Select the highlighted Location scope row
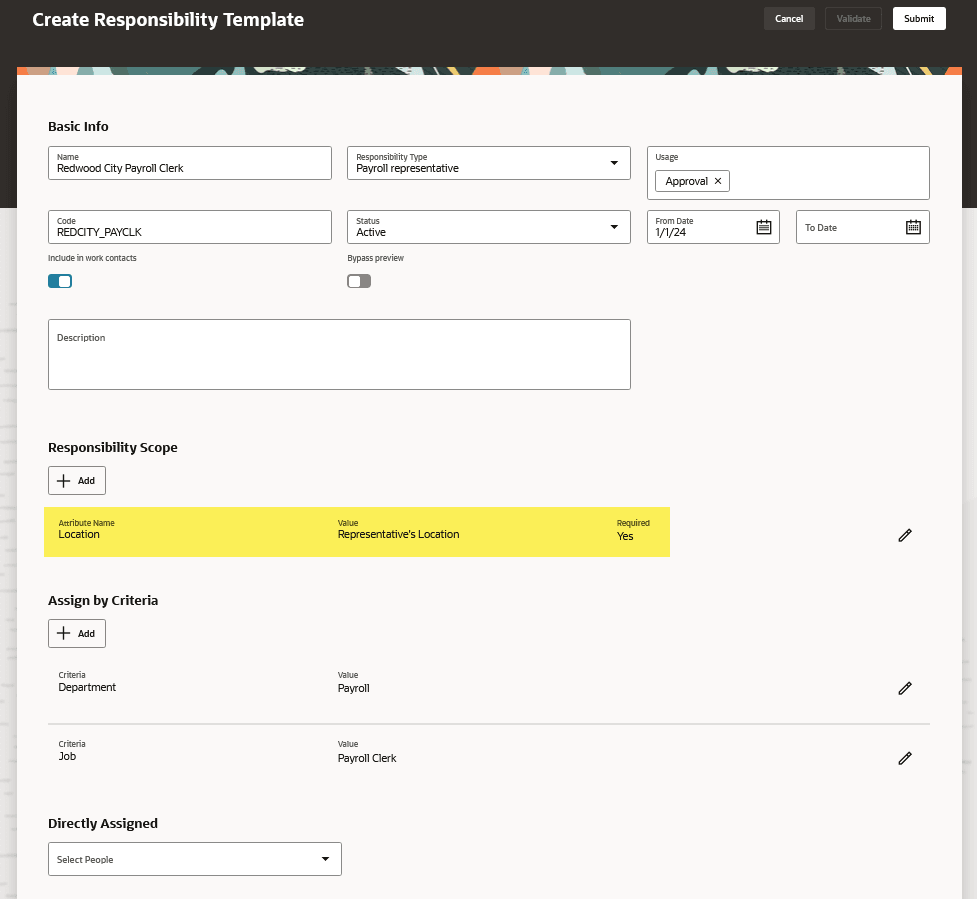Viewport: 977px width, 899px height. 356,532
